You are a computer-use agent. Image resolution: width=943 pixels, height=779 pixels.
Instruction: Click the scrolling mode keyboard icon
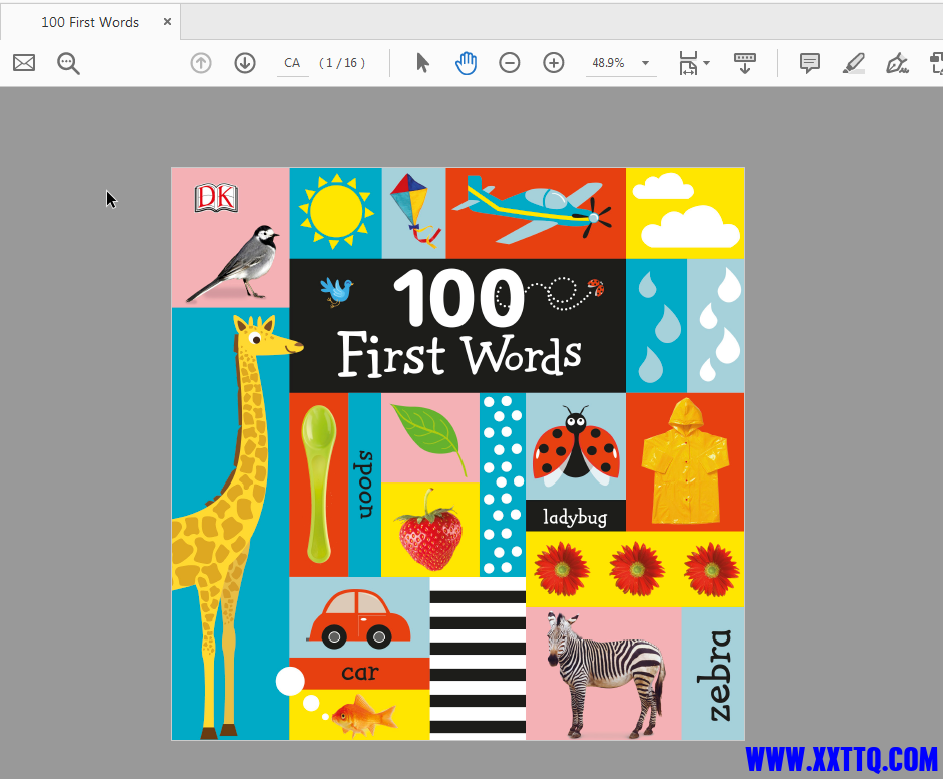745,63
